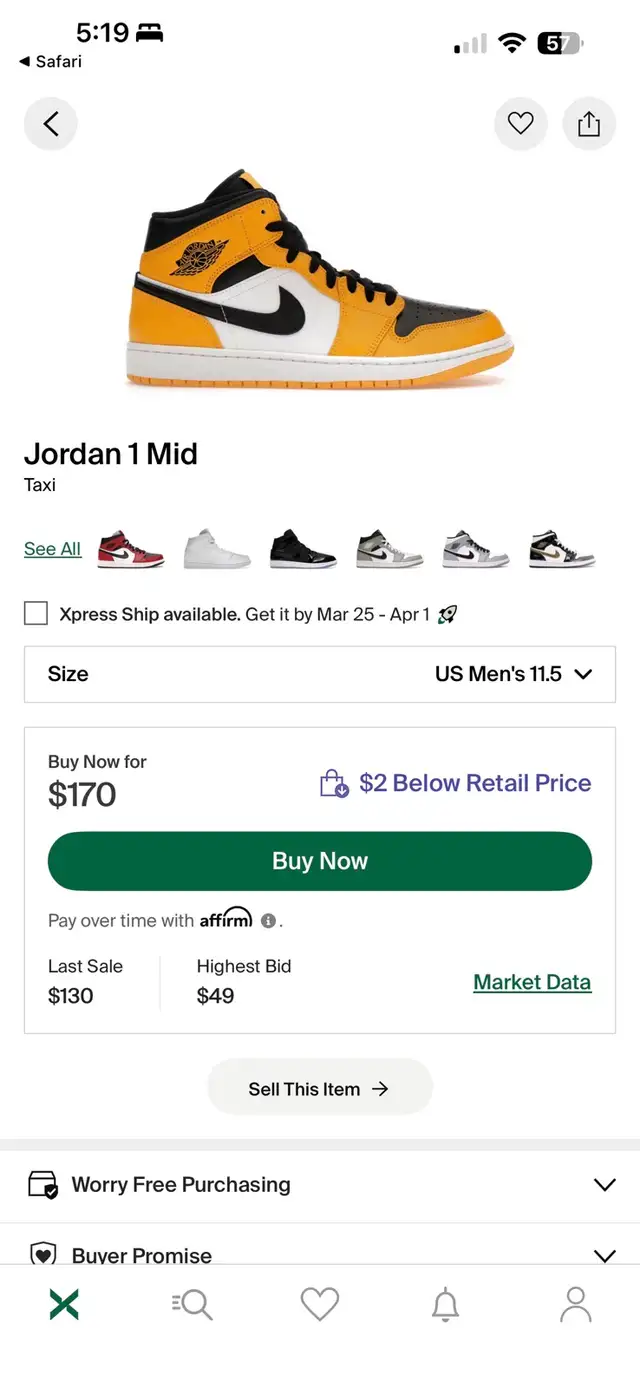Favorite the shoe with the heart icon
This screenshot has width=640, height=1388.
click(520, 124)
